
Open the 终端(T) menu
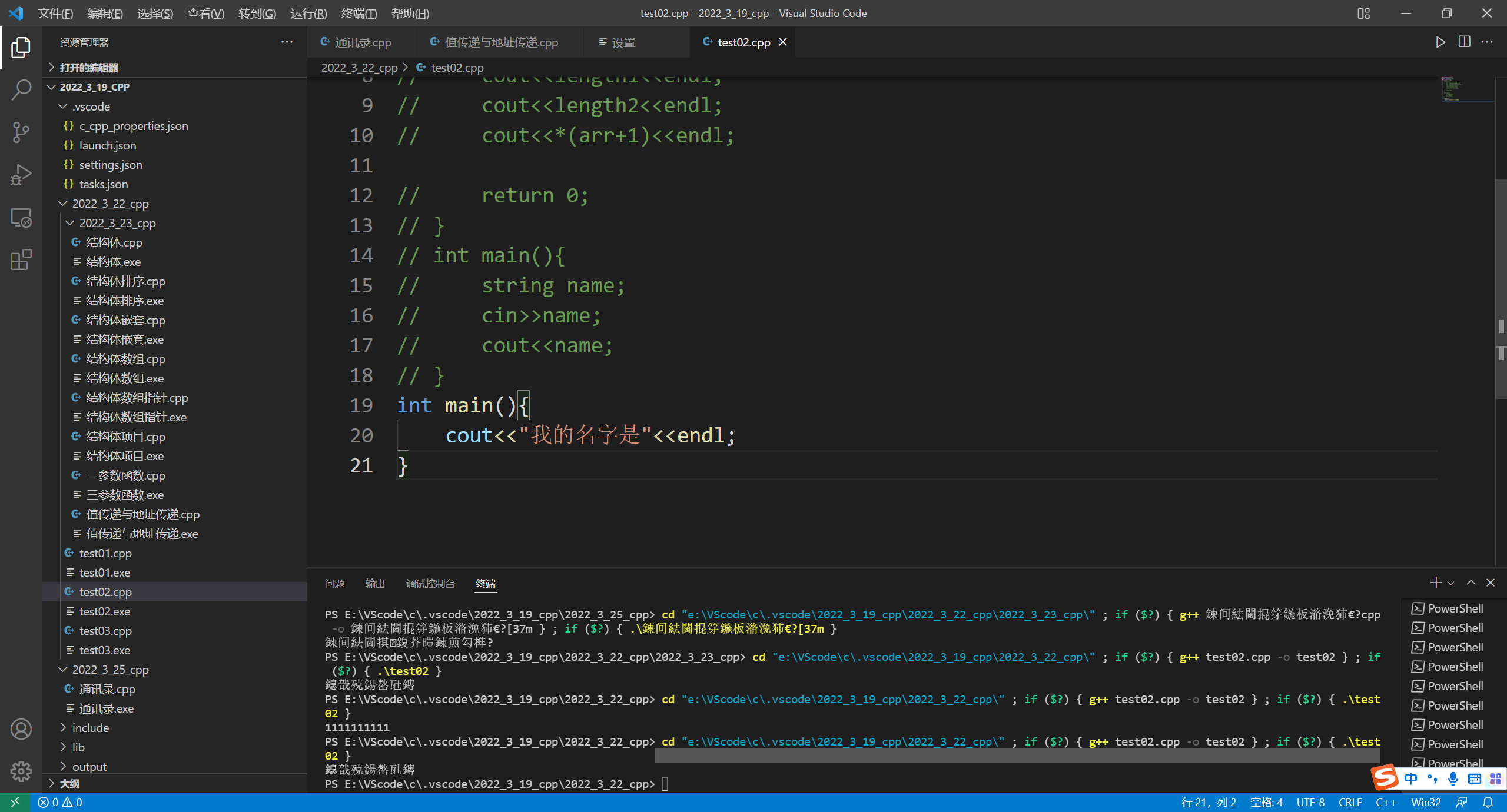coord(359,13)
